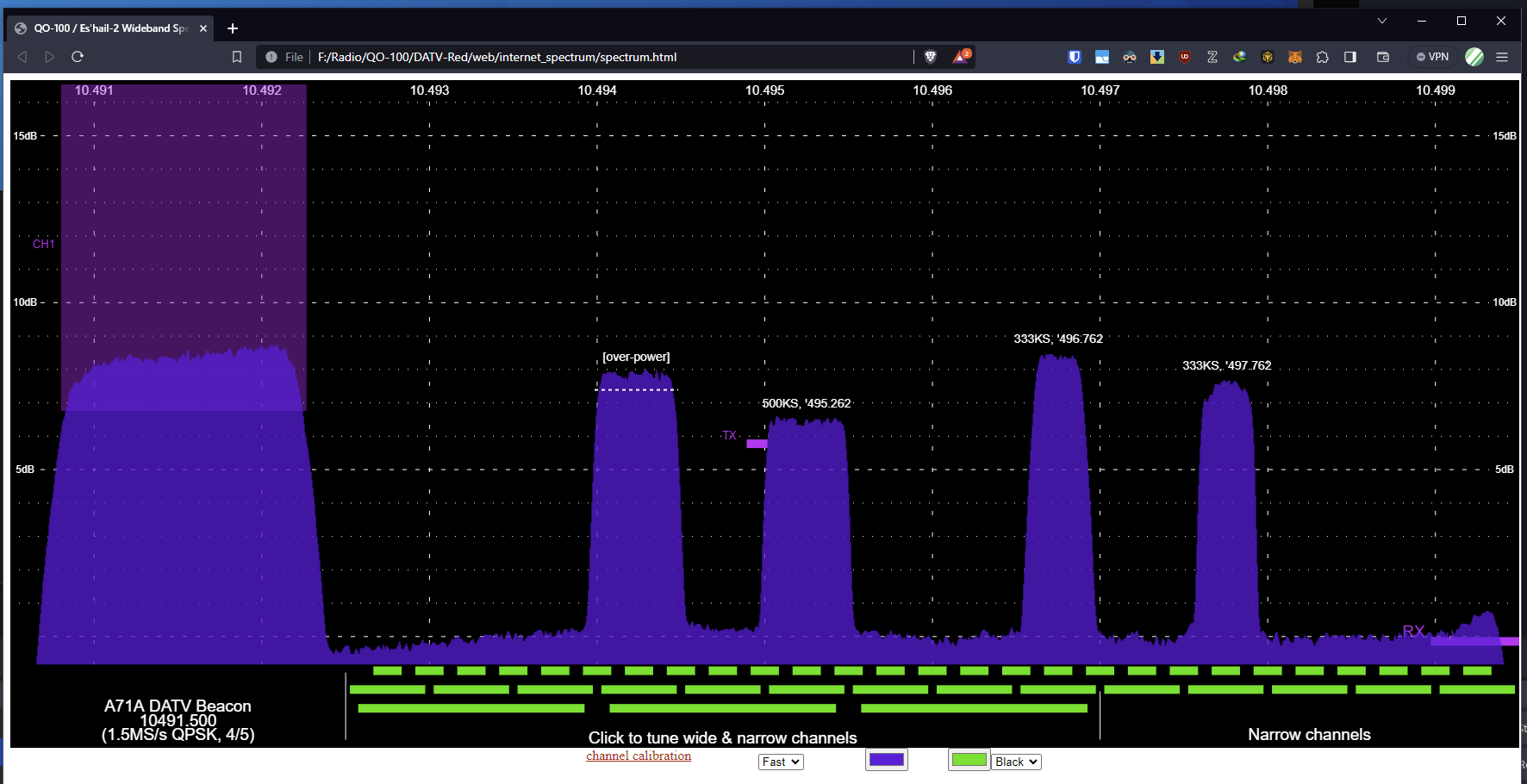This screenshot has width=1527, height=784.
Task: Click the magenta TX marker
Action: click(757, 444)
